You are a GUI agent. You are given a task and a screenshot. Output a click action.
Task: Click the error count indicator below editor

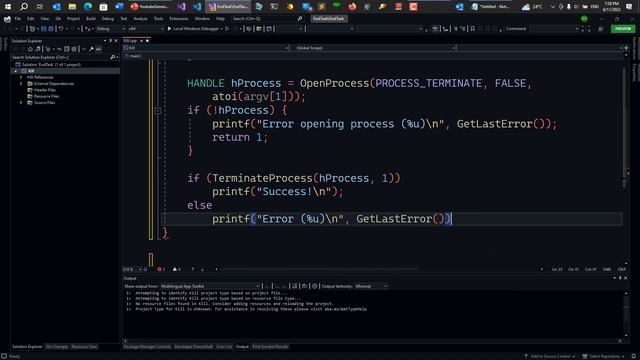click(x=161, y=269)
